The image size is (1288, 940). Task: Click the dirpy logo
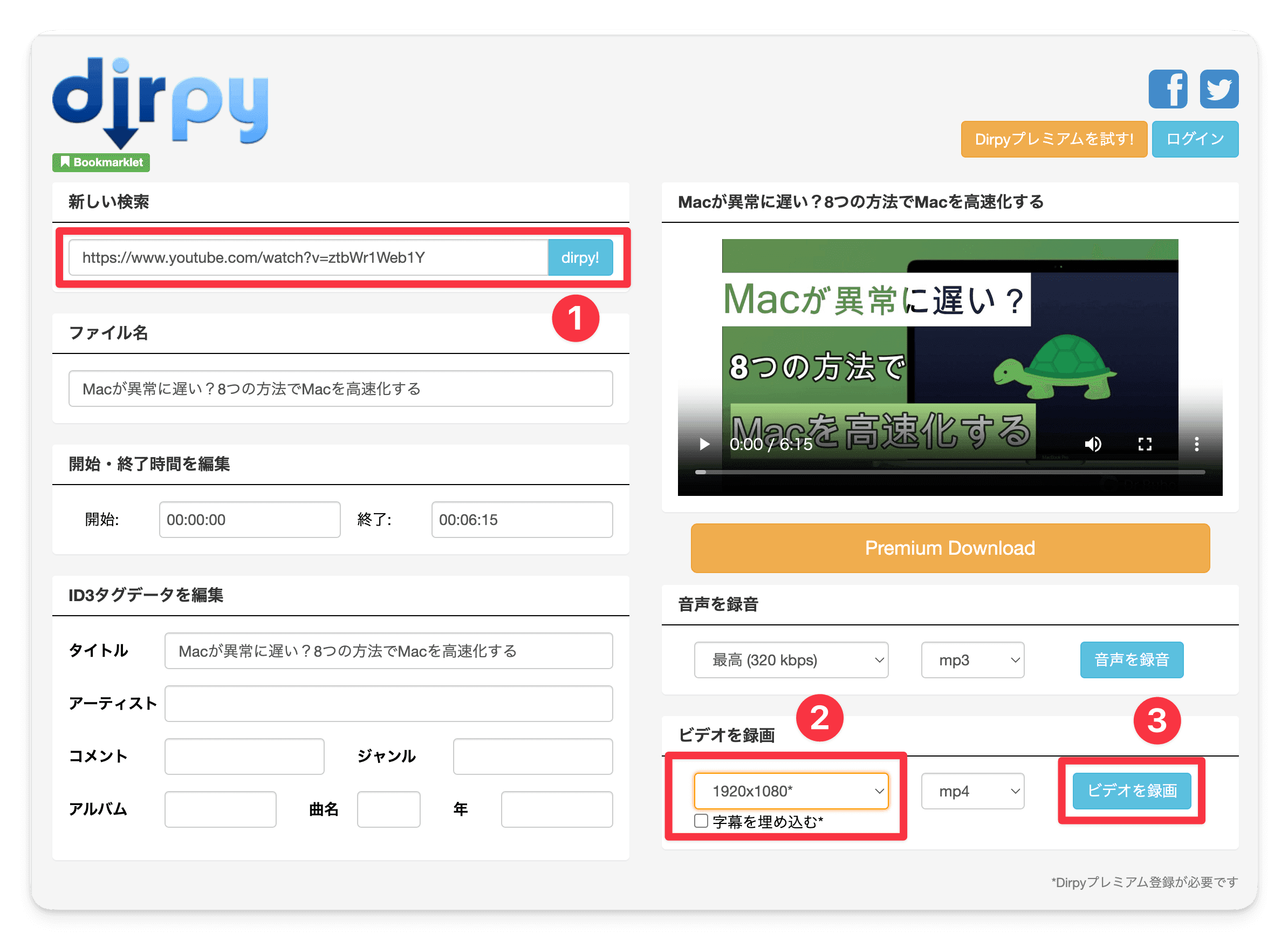pyautogui.click(x=160, y=103)
